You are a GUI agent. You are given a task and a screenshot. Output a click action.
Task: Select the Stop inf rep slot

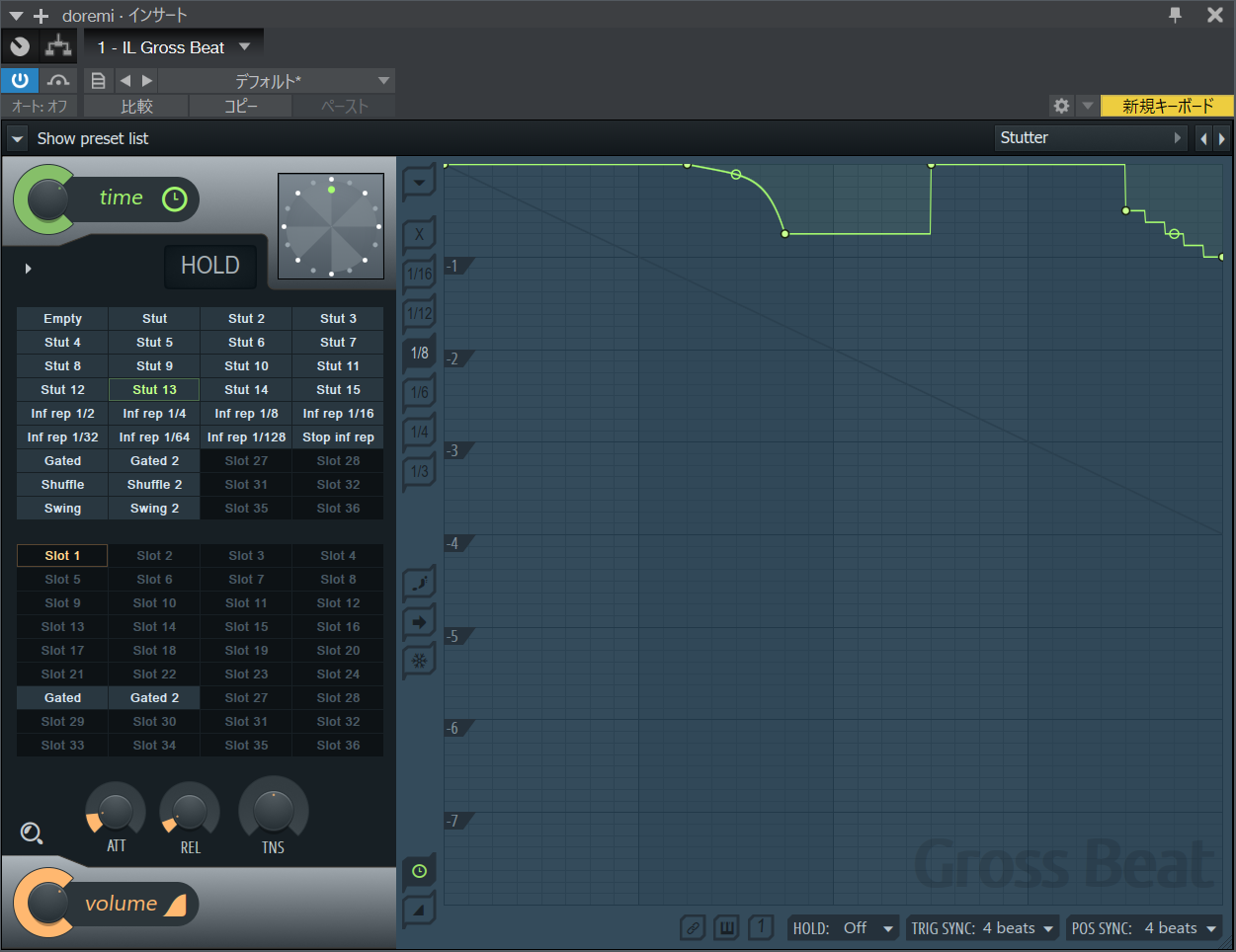tap(338, 437)
